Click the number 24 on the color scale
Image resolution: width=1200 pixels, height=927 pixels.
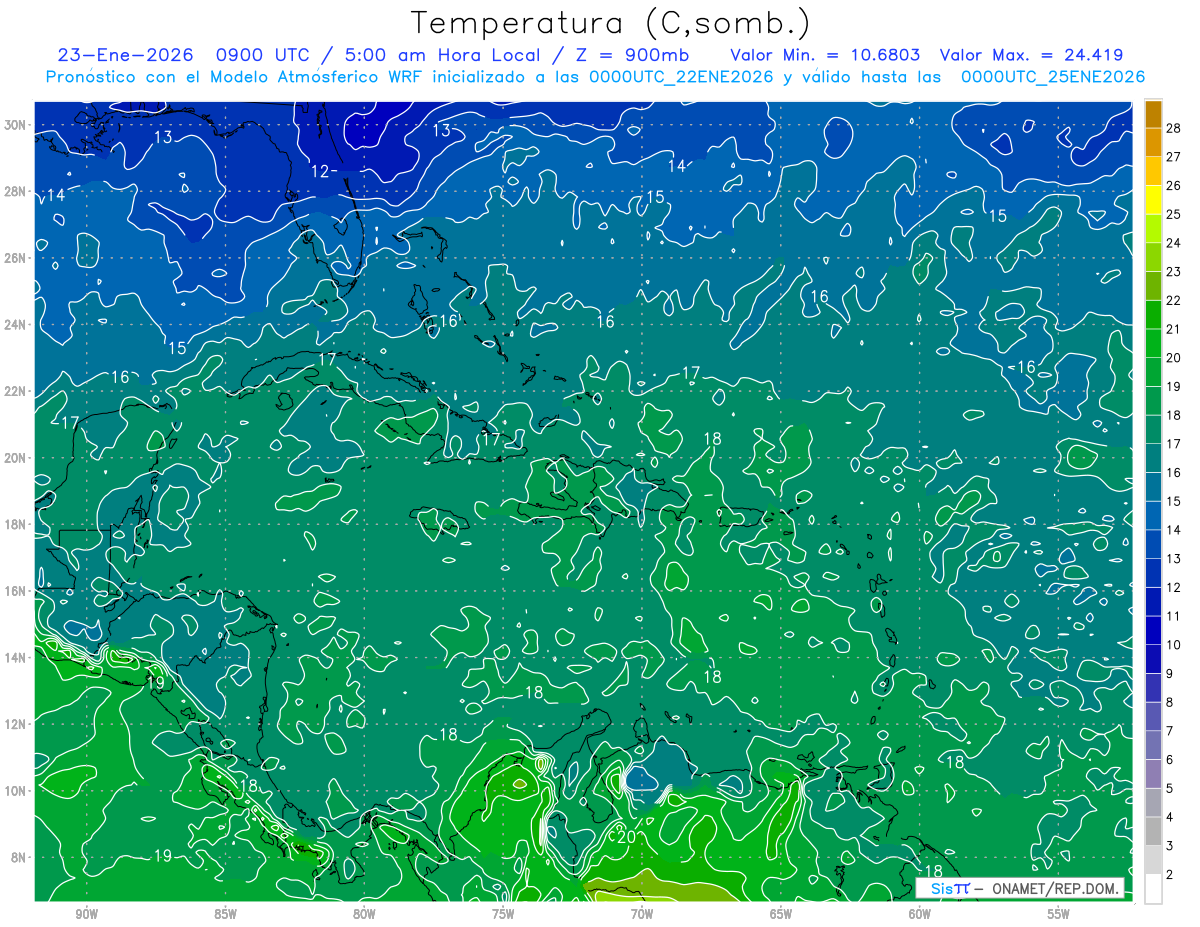(x=1173, y=243)
